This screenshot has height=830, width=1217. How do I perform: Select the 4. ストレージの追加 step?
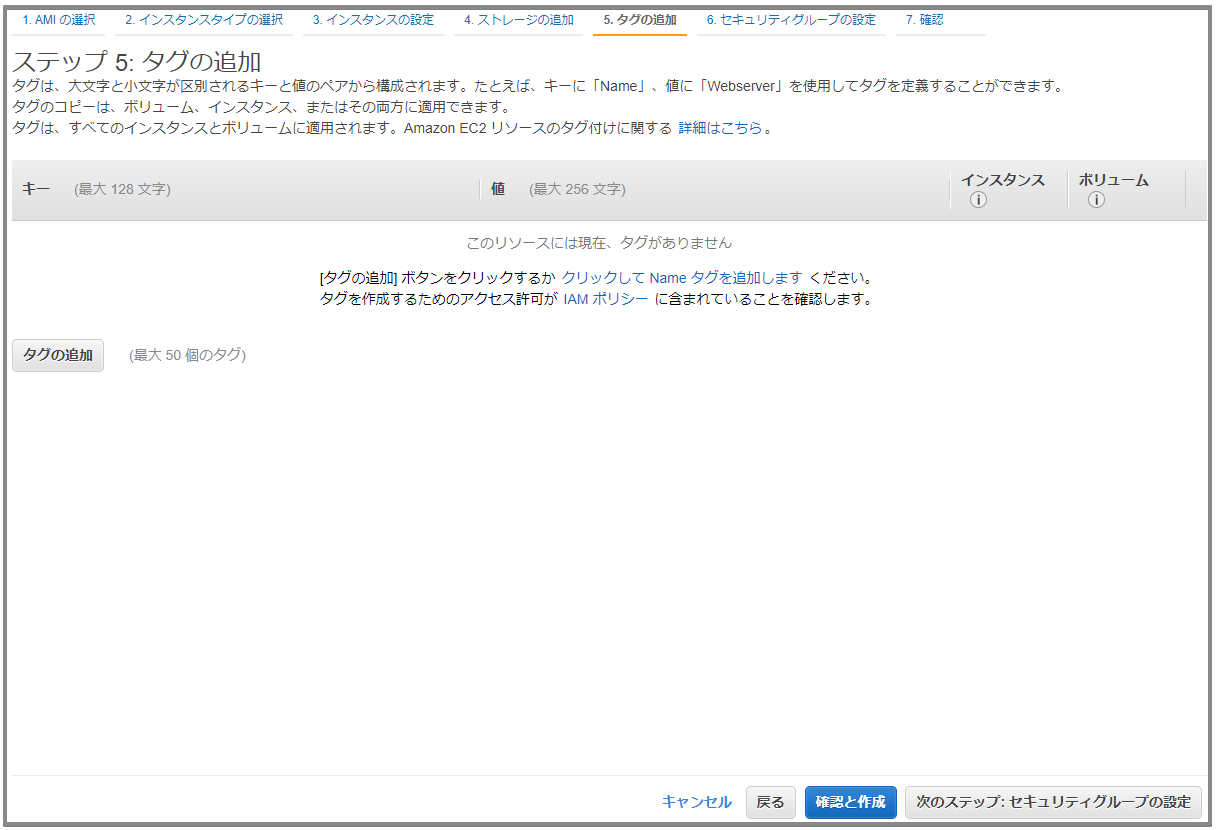tap(518, 19)
